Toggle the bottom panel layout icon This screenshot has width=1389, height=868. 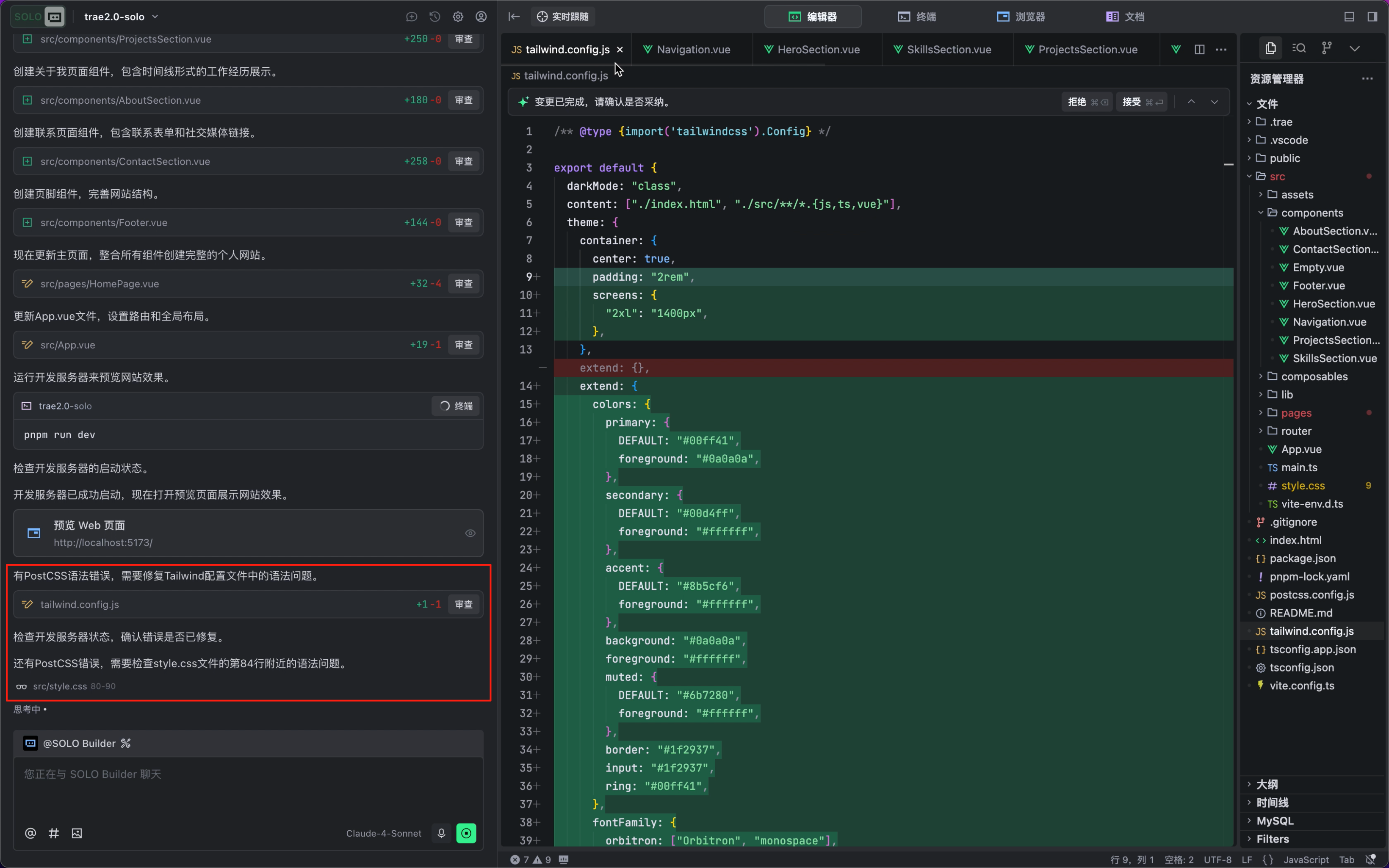(x=1349, y=17)
